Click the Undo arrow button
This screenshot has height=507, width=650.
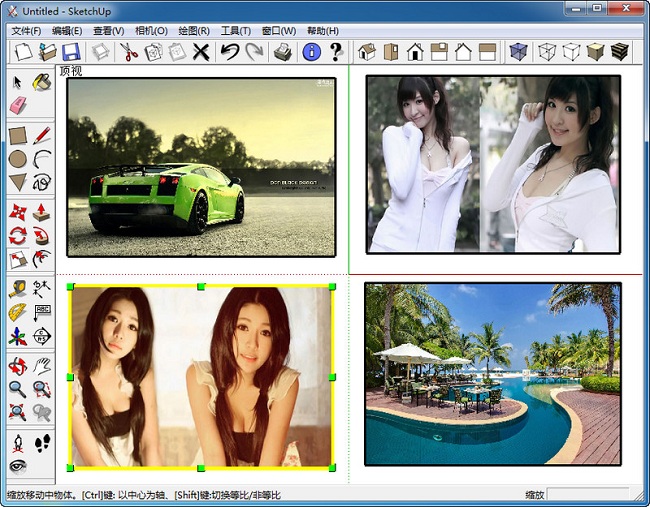(x=230, y=52)
